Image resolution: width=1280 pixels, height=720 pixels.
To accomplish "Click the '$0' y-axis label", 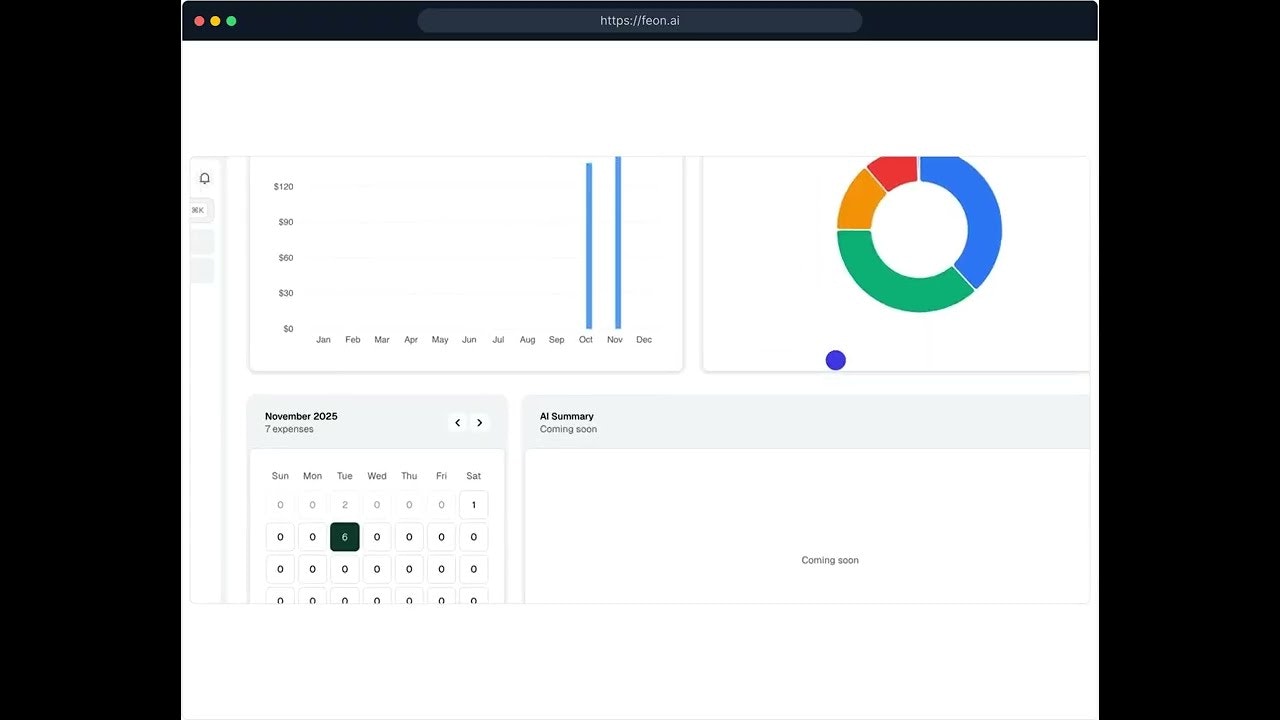I will [x=288, y=329].
